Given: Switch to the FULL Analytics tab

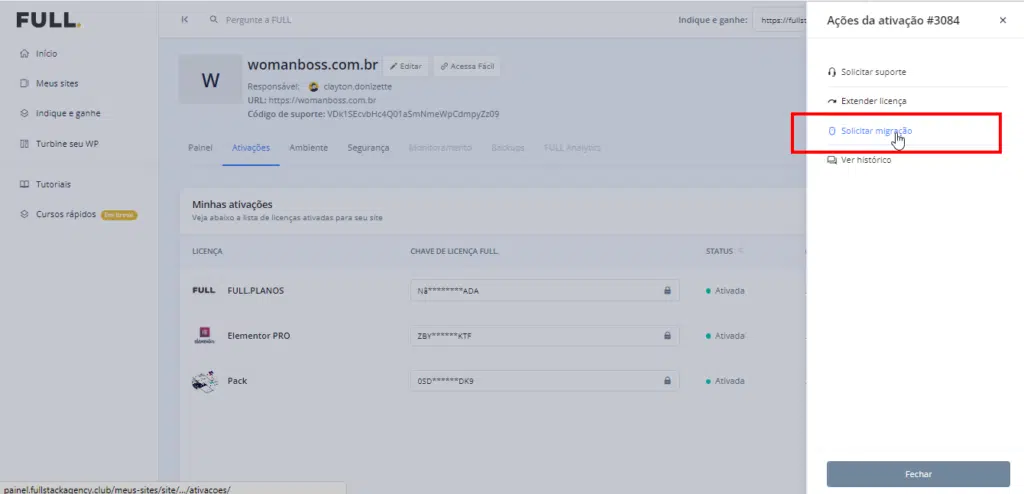Looking at the screenshot, I should pos(573,148).
